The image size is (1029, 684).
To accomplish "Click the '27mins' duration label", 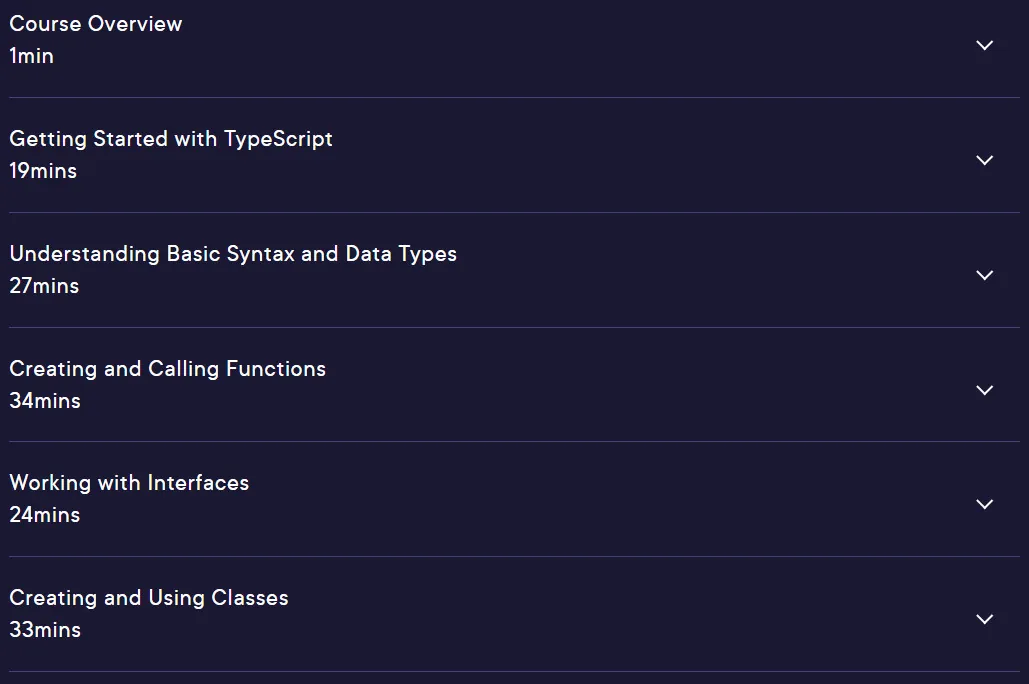I will [44, 286].
